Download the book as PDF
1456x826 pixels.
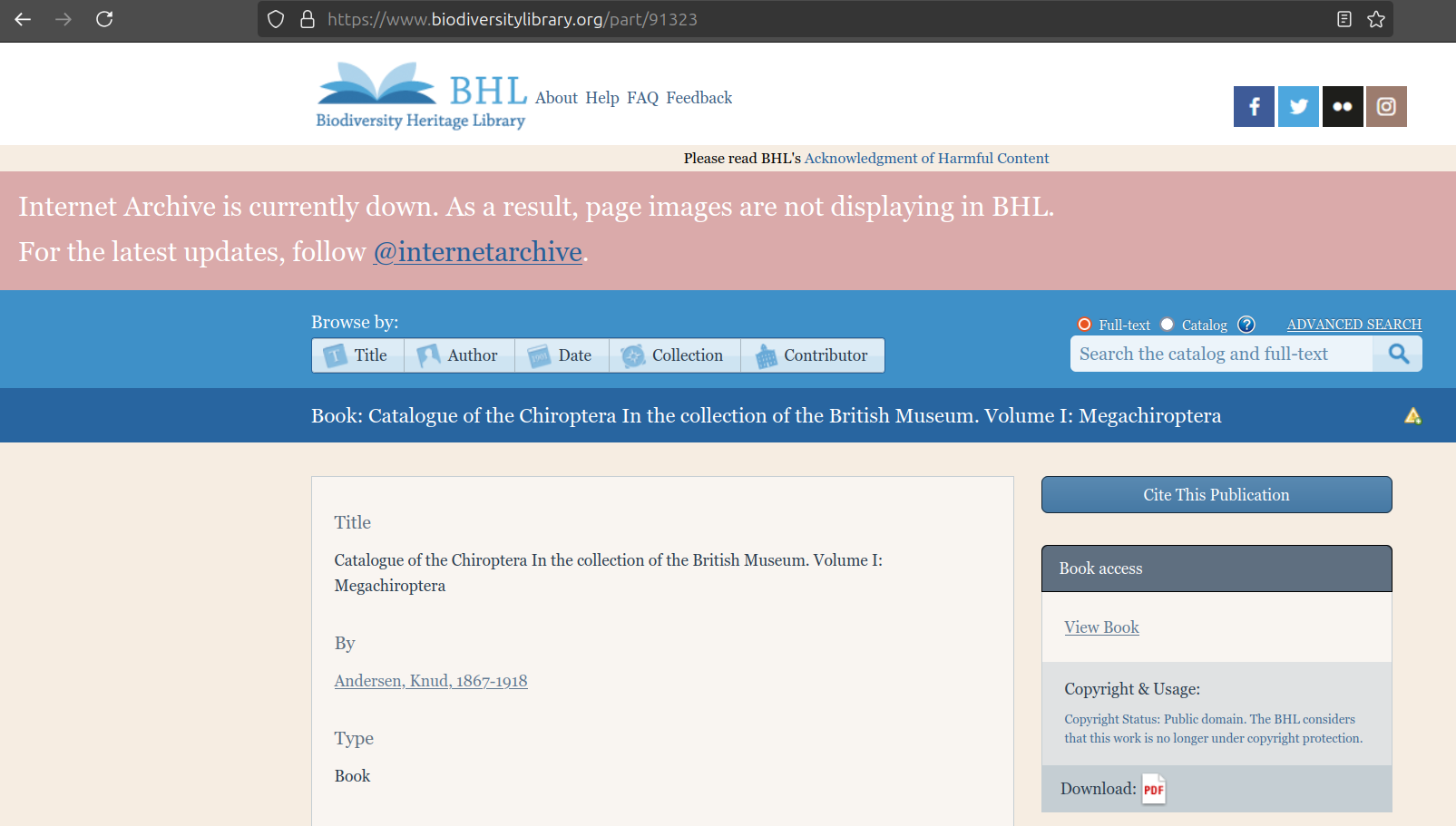1153,789
